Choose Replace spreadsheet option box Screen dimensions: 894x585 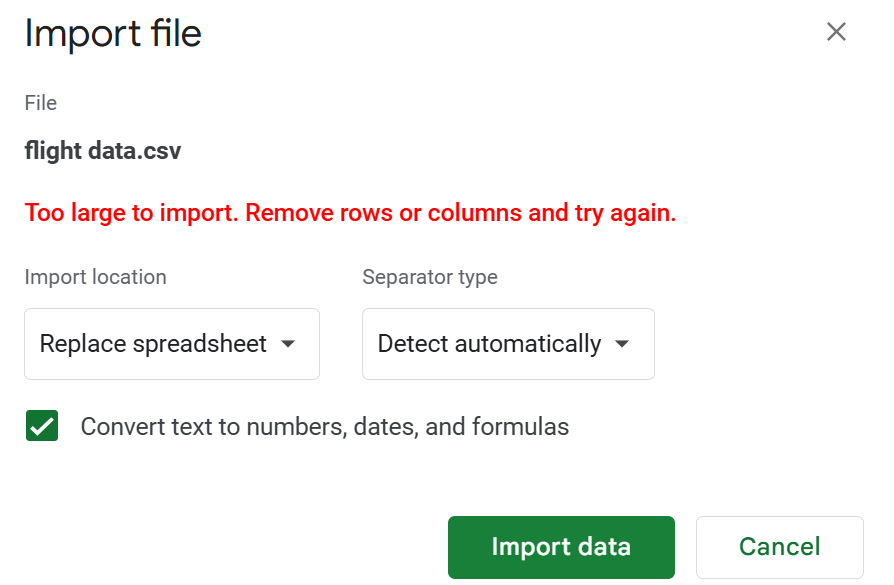[x=171, y=344]
